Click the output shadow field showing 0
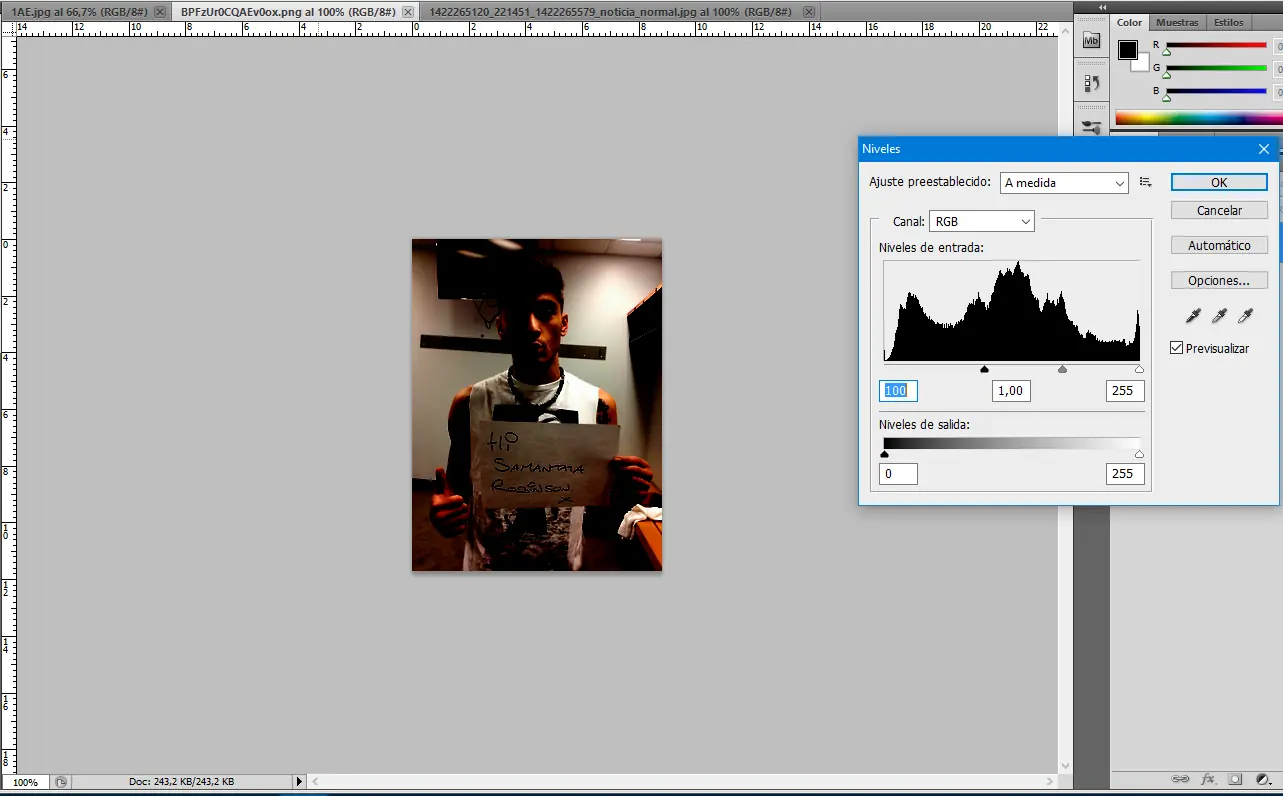Viewport: 1283px width, 796px height. (898, 474)
